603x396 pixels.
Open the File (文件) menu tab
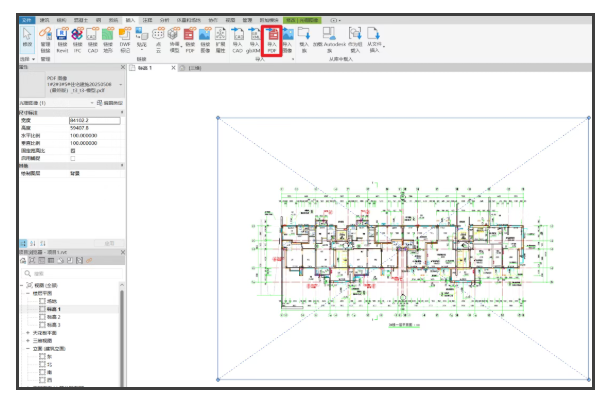(27, 20)
